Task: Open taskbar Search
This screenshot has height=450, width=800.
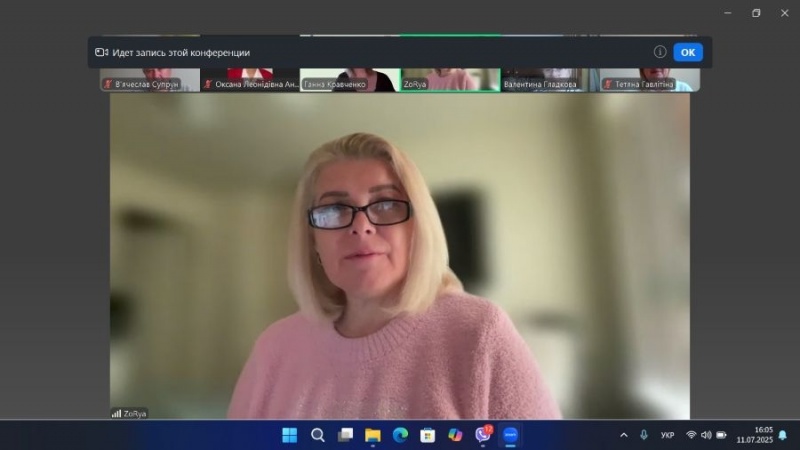Action: coord(317,435)
